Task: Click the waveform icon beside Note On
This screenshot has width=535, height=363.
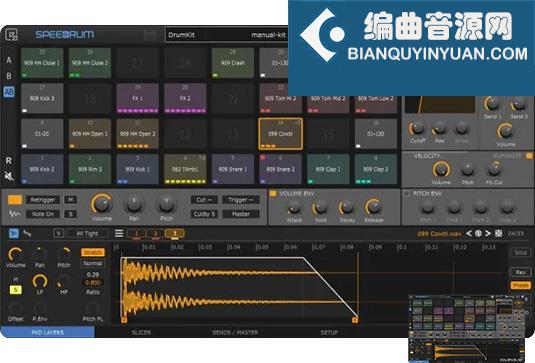Action: tap(14, 214)
